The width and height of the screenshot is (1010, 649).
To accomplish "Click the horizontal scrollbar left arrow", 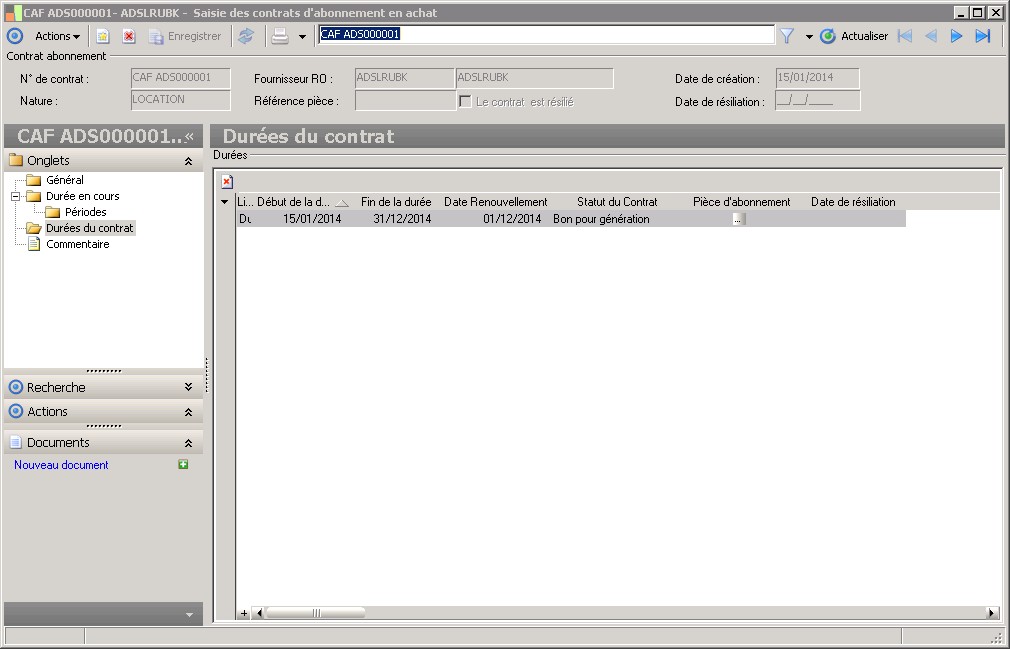I will coord(258,613).
